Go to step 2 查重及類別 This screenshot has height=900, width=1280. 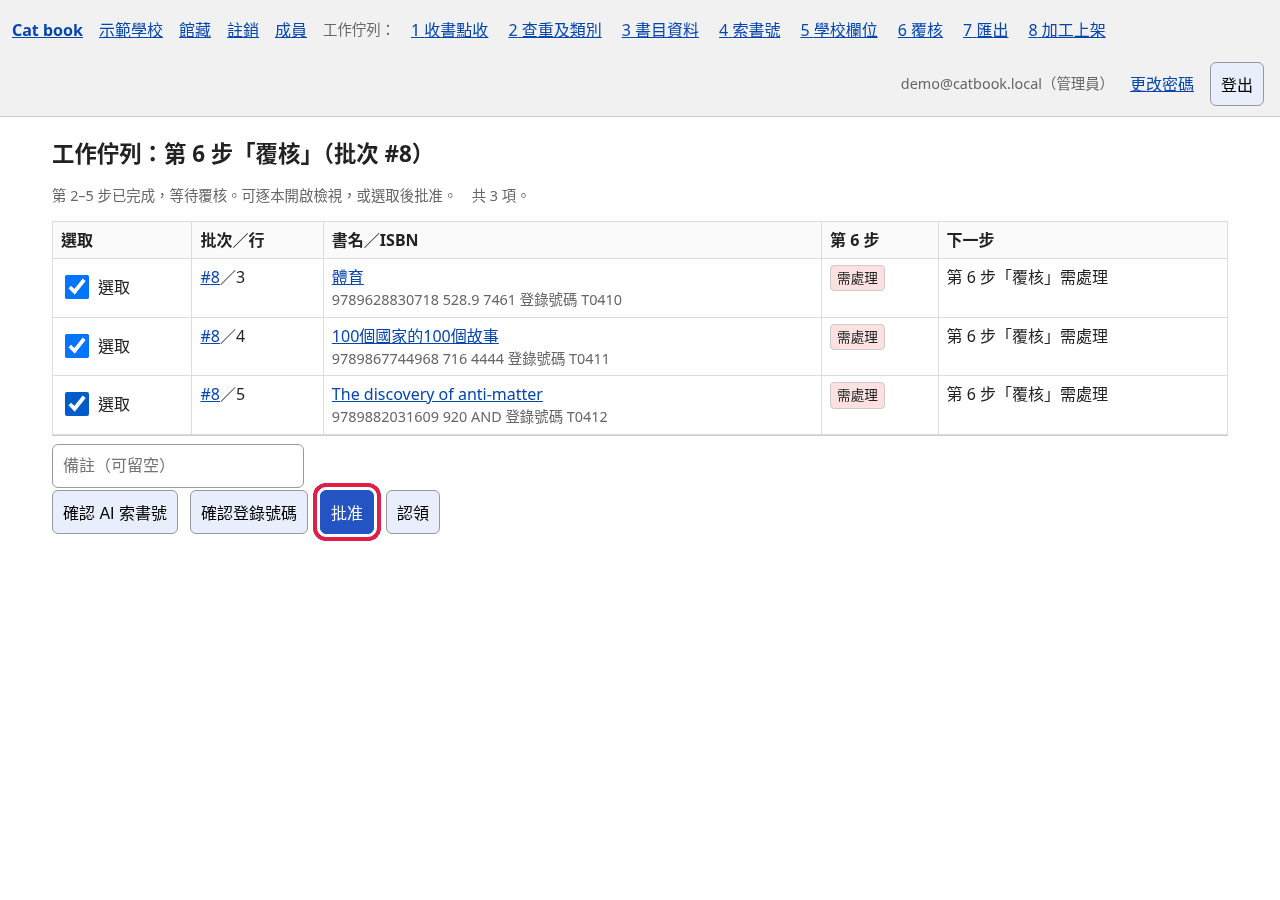click(x=555, y=30)
